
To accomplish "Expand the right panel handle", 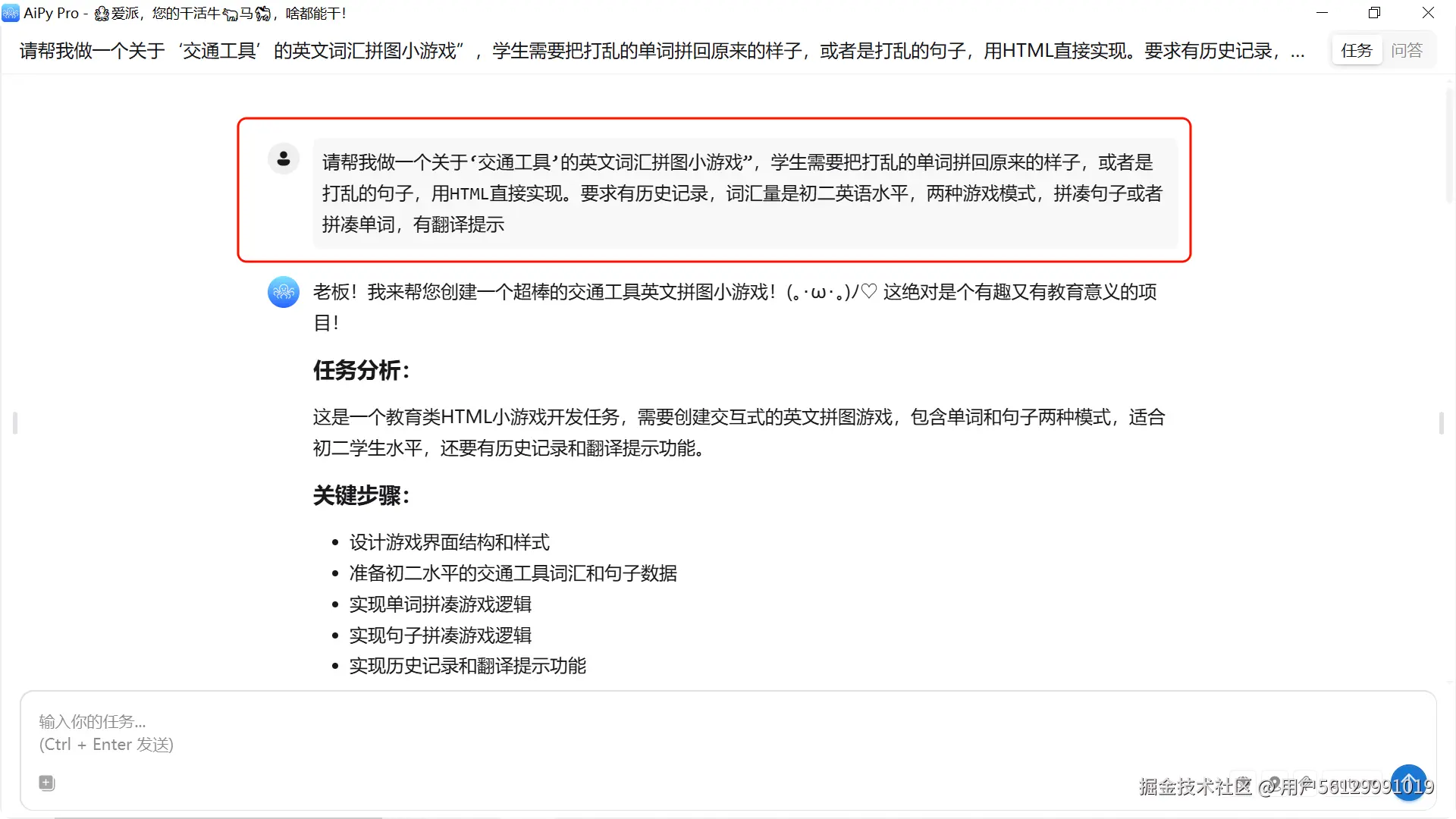I will 1441,422.
